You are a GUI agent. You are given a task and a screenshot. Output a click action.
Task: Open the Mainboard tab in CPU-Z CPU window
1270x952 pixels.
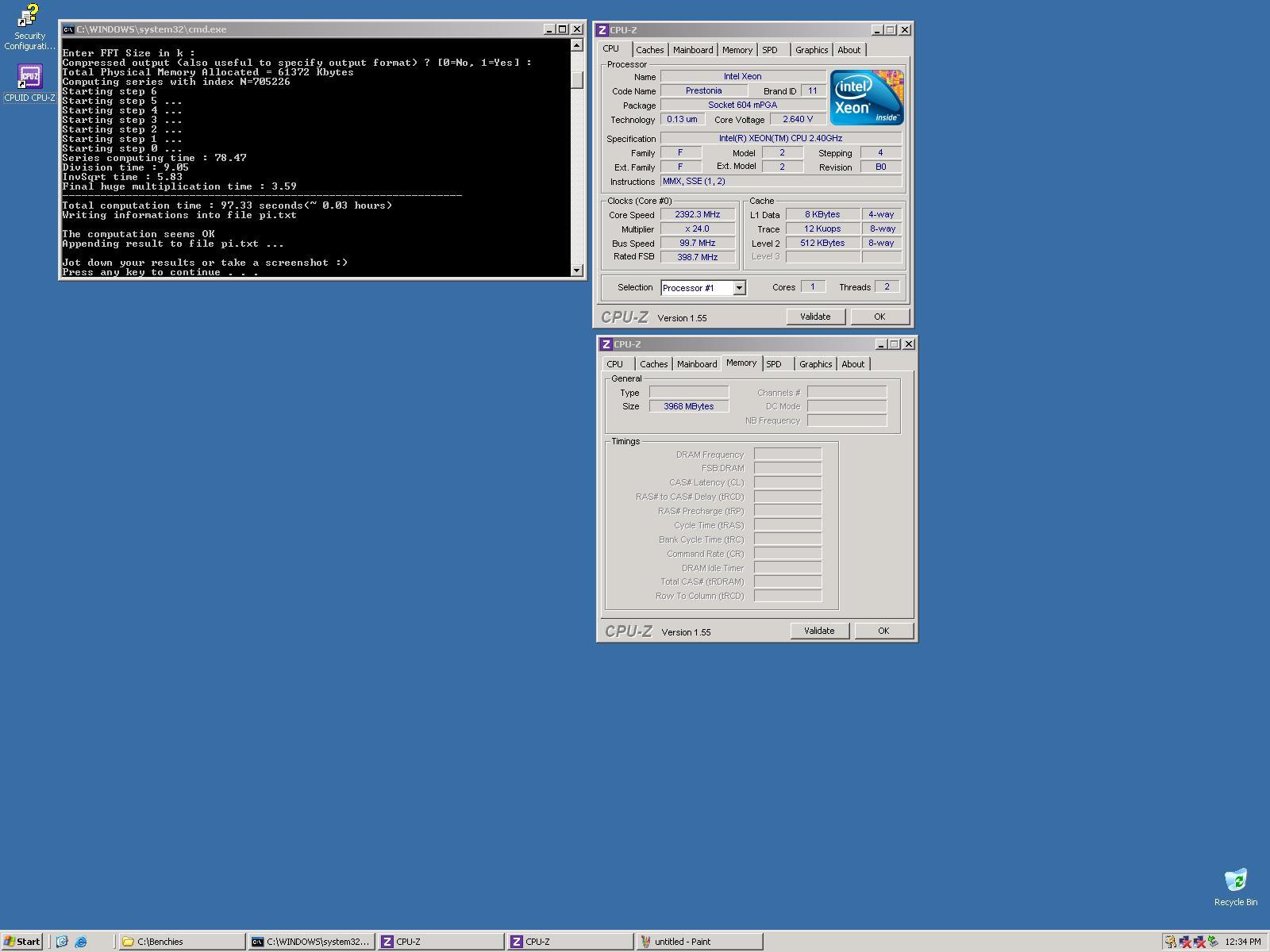pyautogui.click(x=693, y=50)
